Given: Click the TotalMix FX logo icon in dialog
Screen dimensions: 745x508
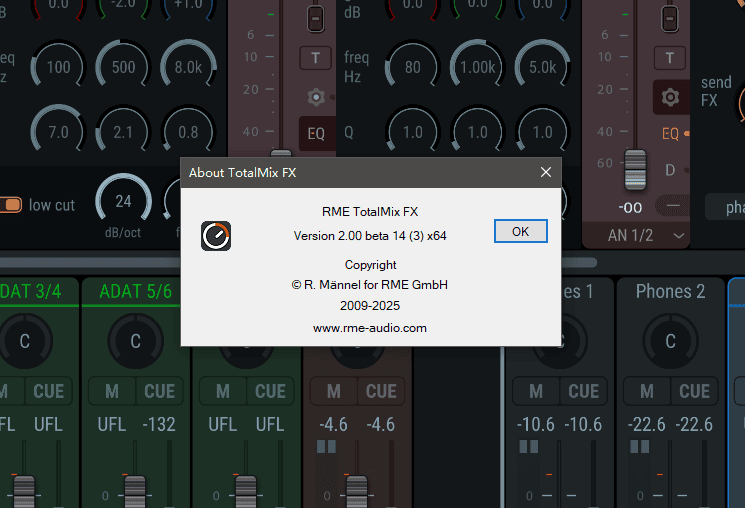Looking at the screenshot, I should (215, 236).
